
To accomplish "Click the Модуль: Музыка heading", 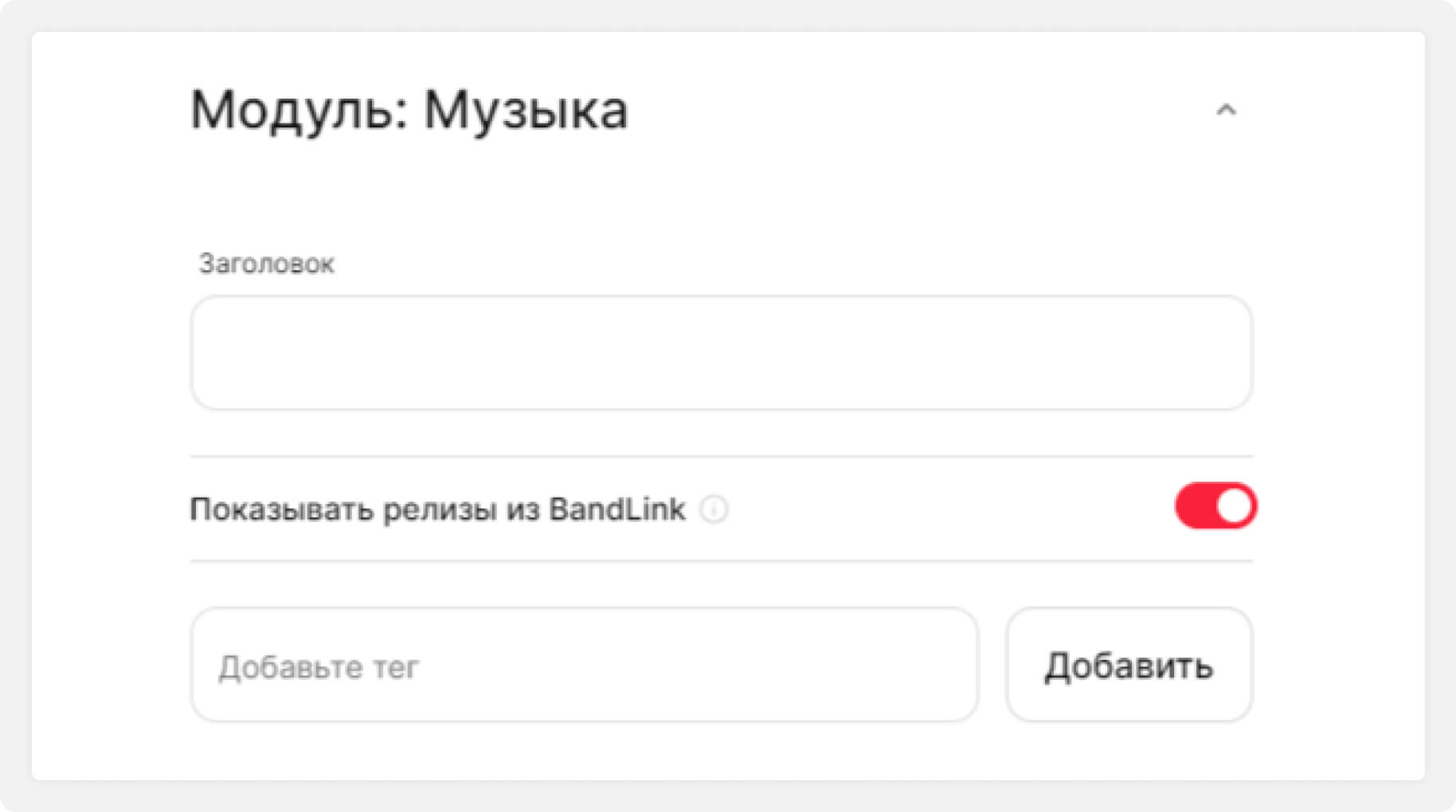I will (409, 110).
